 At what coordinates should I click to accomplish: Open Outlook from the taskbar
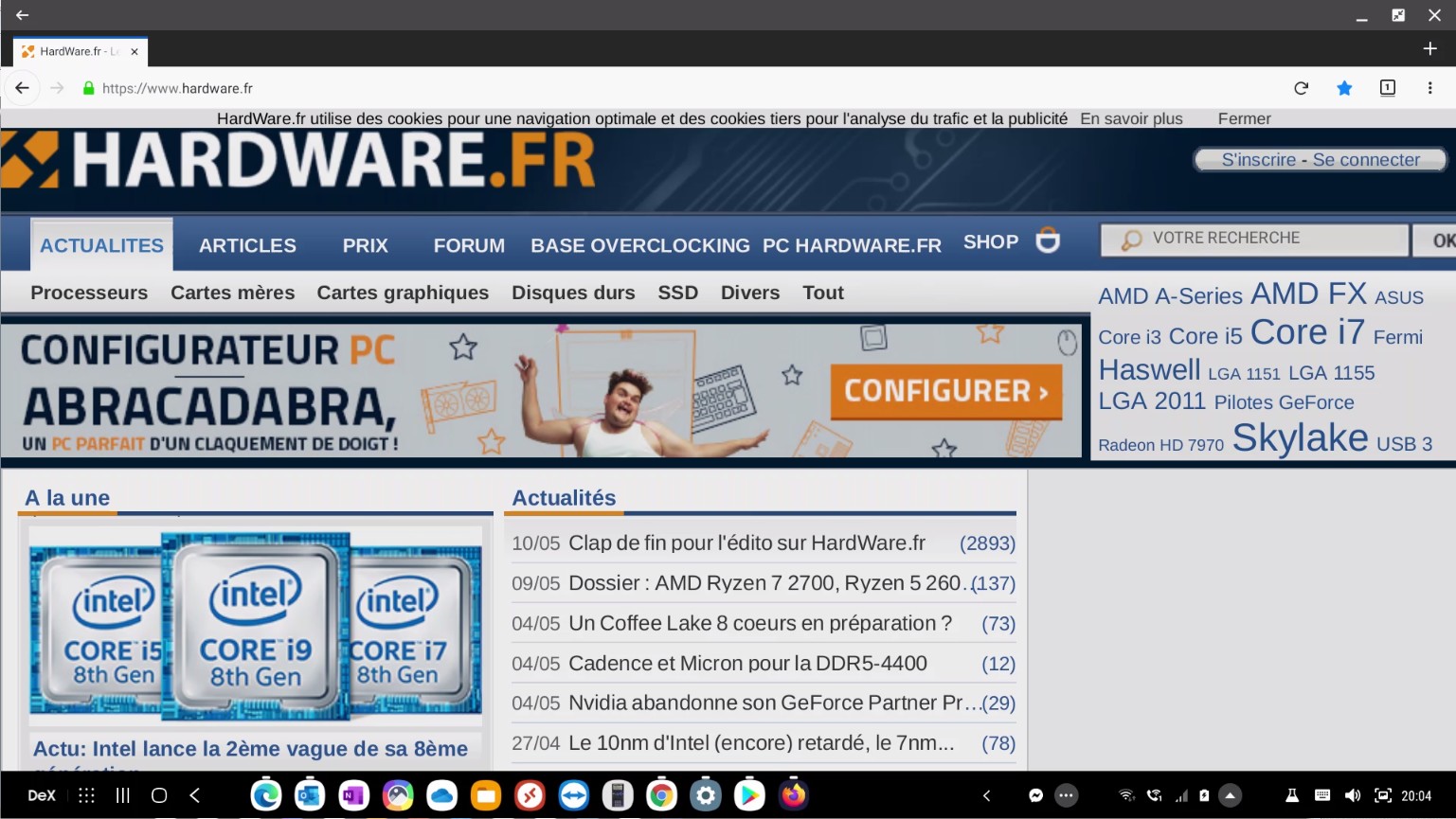tap(310, 795)
